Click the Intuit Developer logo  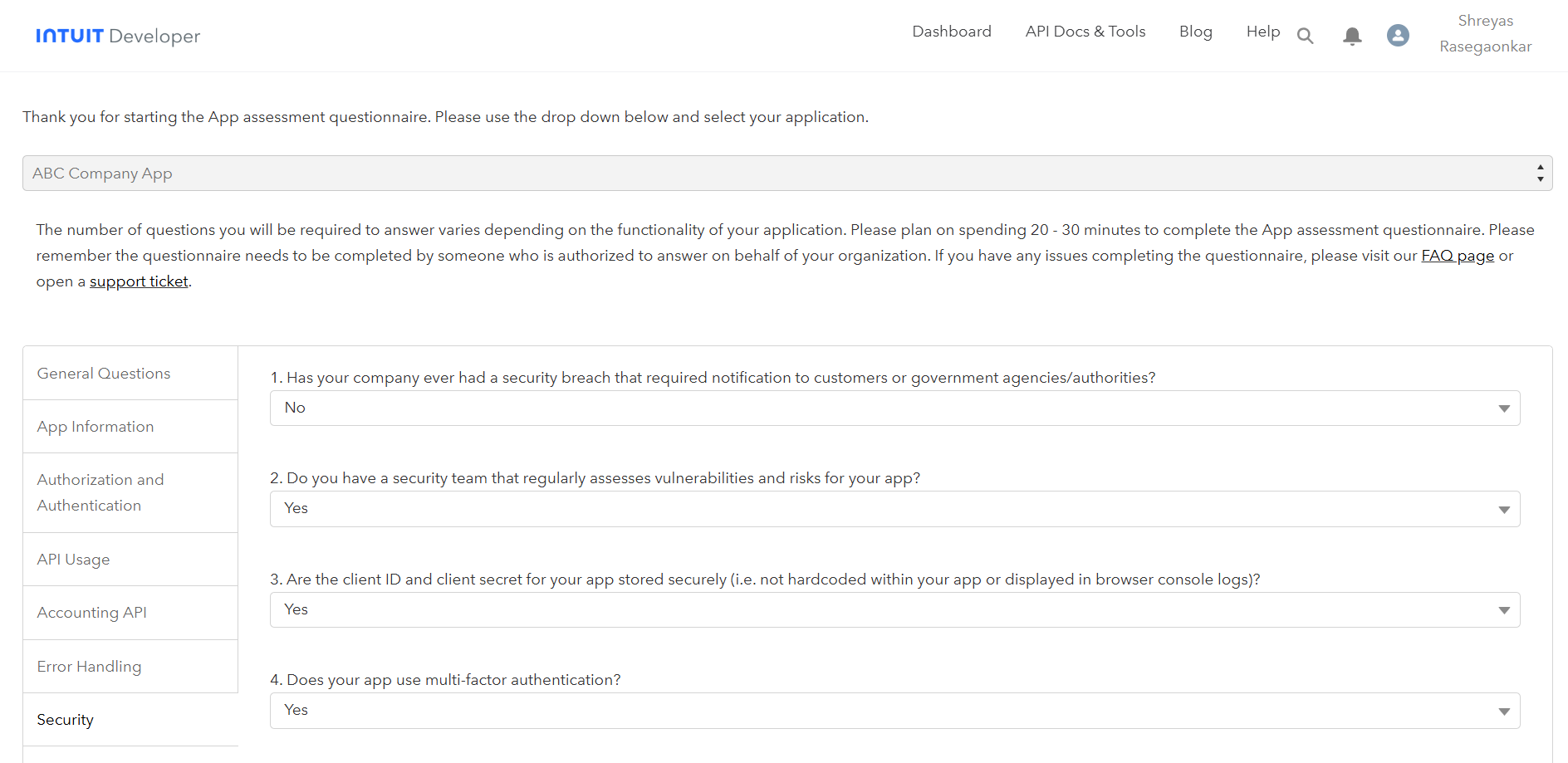point(118,36)
